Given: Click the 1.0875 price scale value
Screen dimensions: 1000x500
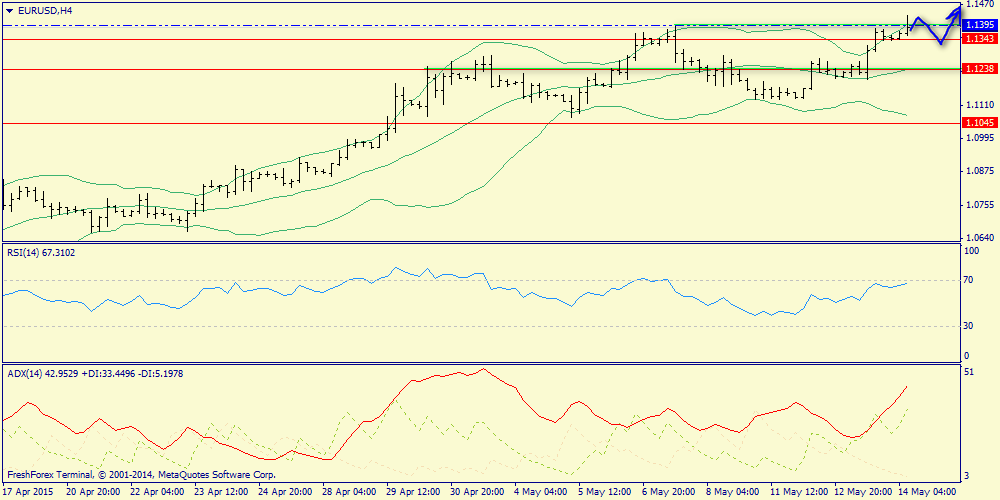Looking at the screenshot, I should tap(978, 171).
